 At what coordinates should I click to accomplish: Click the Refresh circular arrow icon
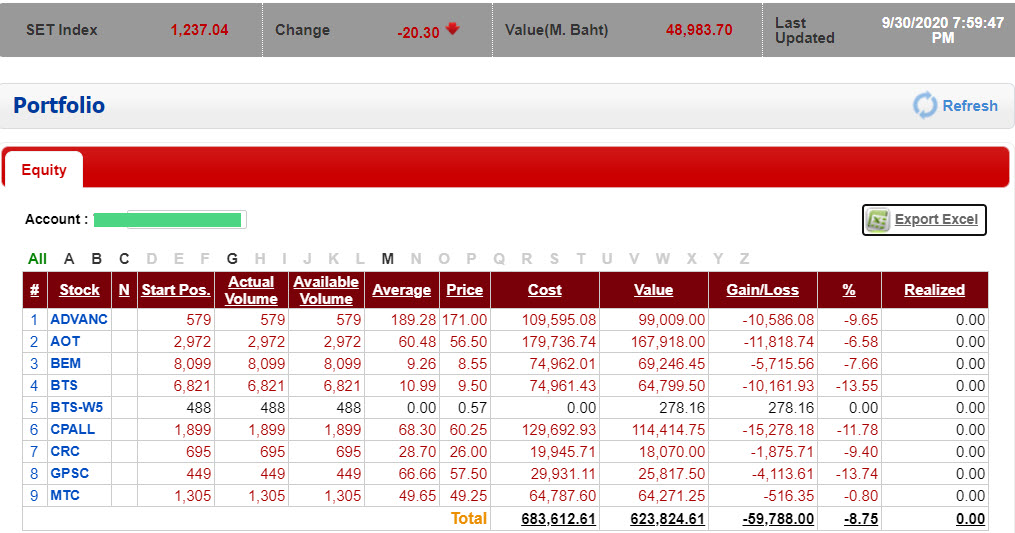[924, 105]
